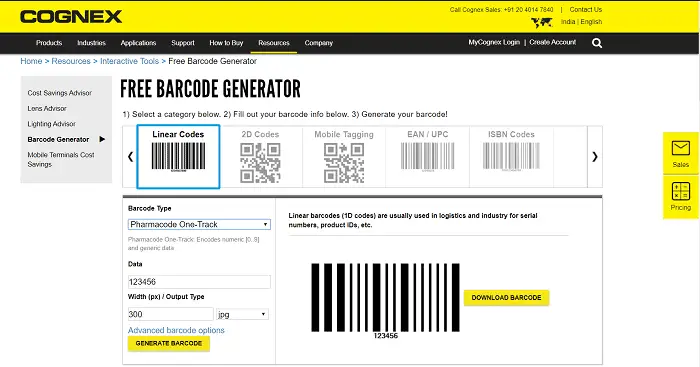
Task: Expand the jpg output type dropdown
Action: [x=242, y=314]
